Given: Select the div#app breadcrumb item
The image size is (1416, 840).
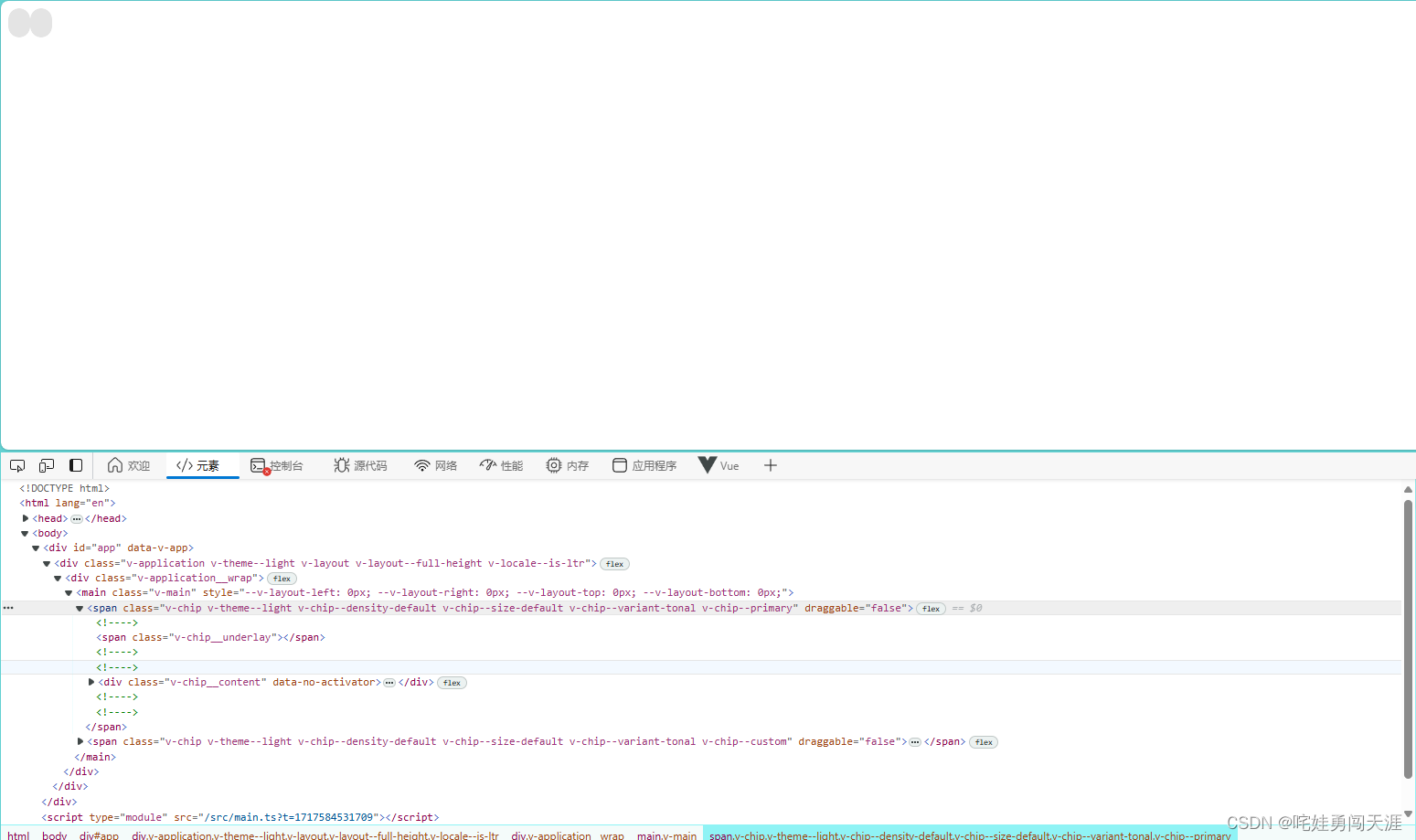Looking at the screenshot, I should point(99,835).
